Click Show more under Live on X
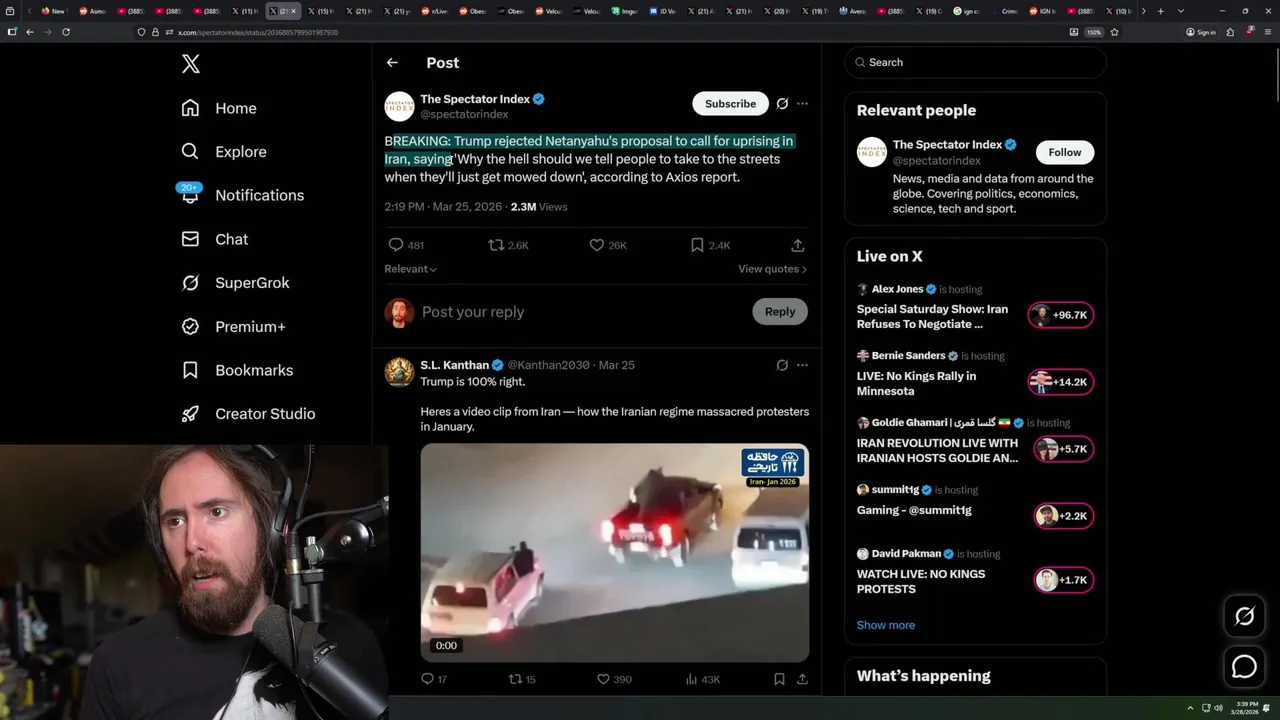The height and width of the screenshot is (720, 1280). pos(886,625)
